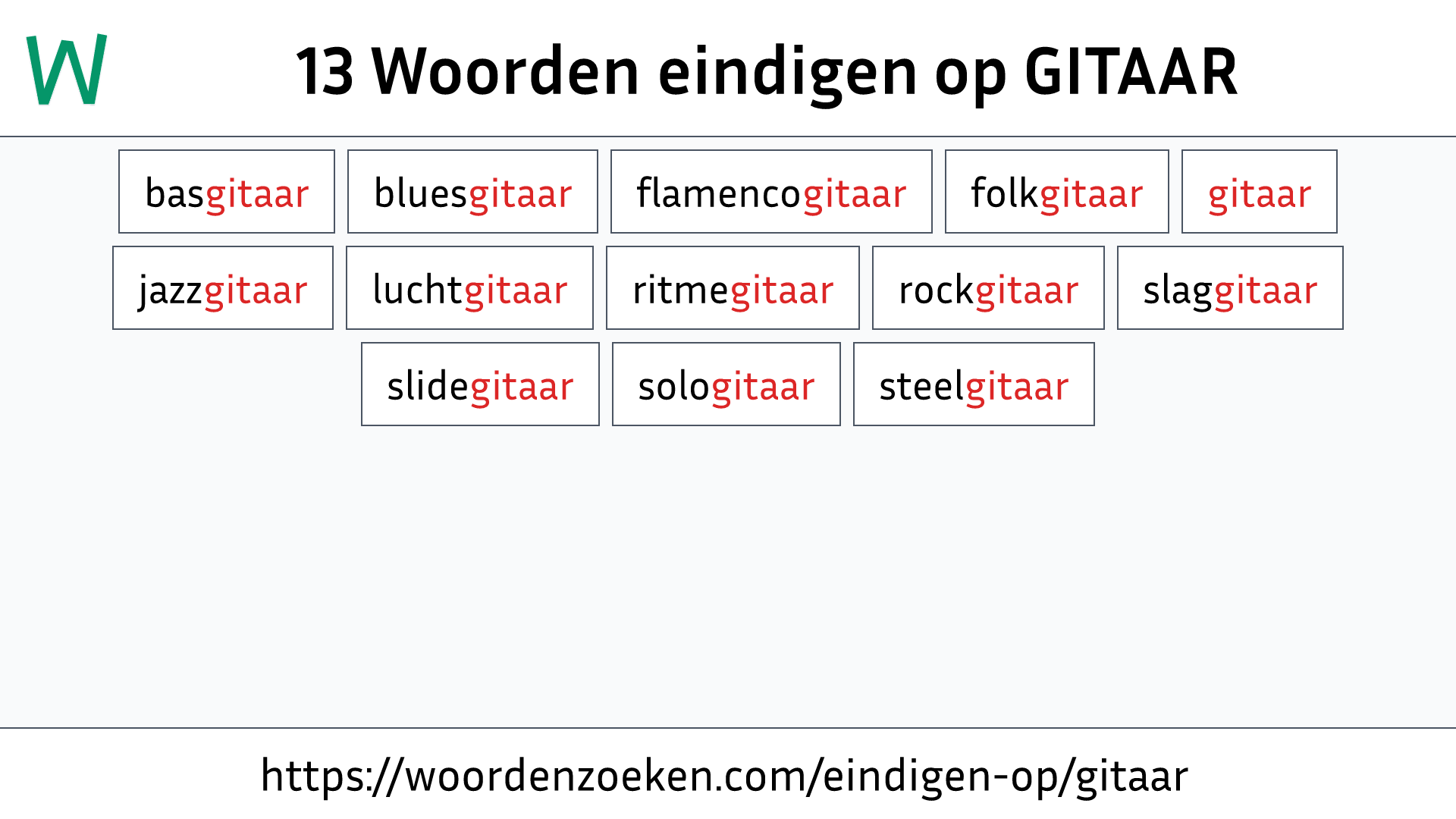
Task: Select the luchtgitaar word
Action: pyautogui.click(x=470, y=288)
